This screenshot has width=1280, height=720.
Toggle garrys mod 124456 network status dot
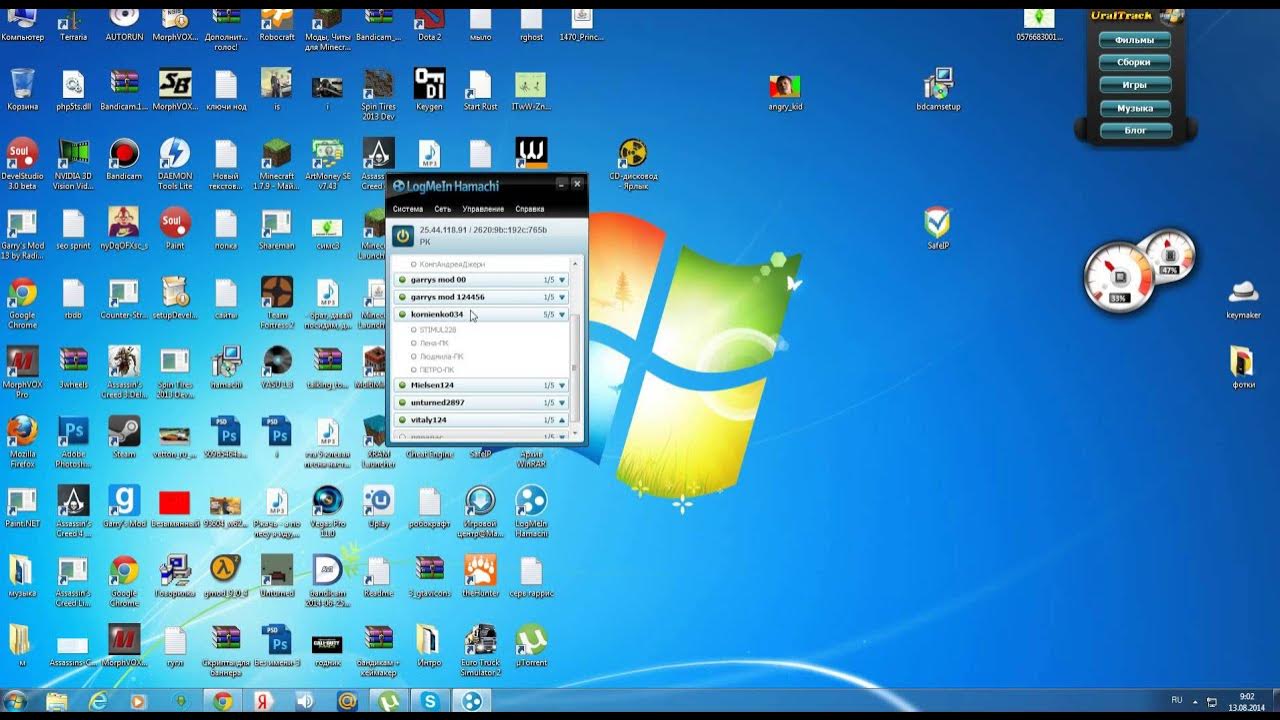coord(402,297)
